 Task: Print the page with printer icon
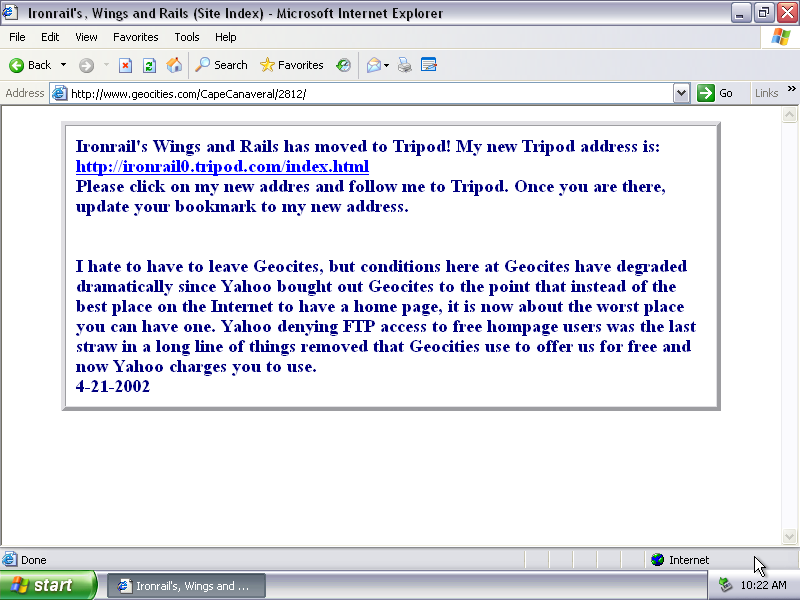pos(405,65)
